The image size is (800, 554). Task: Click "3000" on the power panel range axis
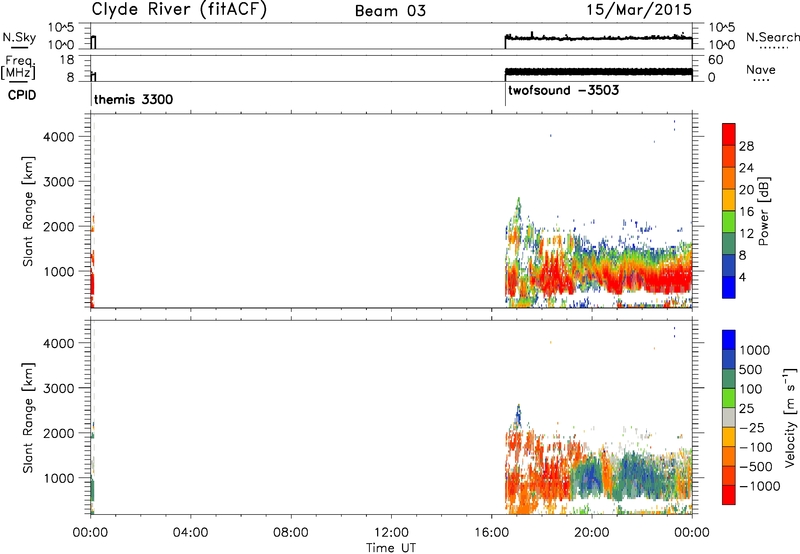pos(59,182)
